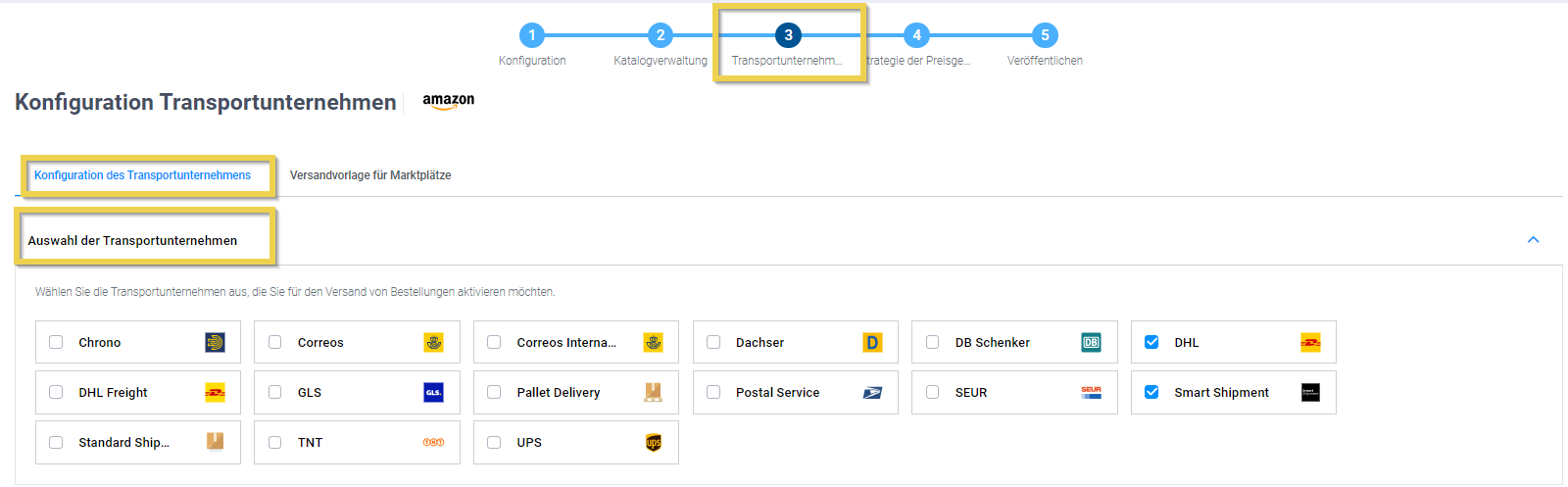The image size is (1568, 487).
Task: Go to step 1 Konfiguration
Action: (x=532, y=35)
